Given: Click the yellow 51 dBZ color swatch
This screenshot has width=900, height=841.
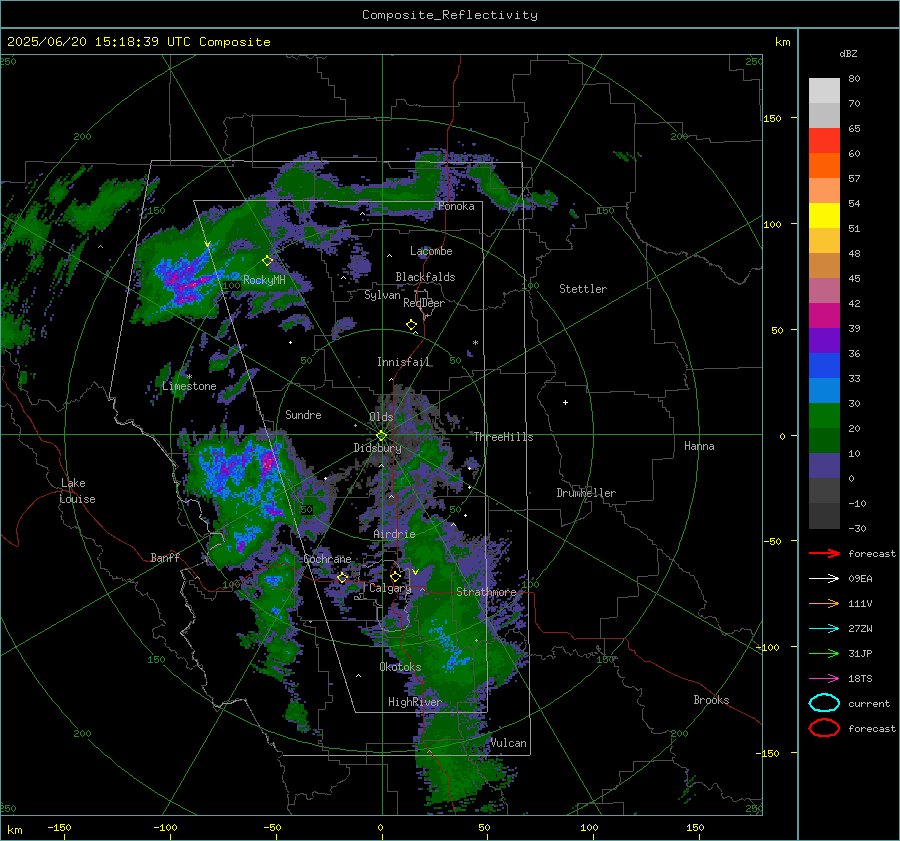Looking at the screenshot, I should pos(824,215).
